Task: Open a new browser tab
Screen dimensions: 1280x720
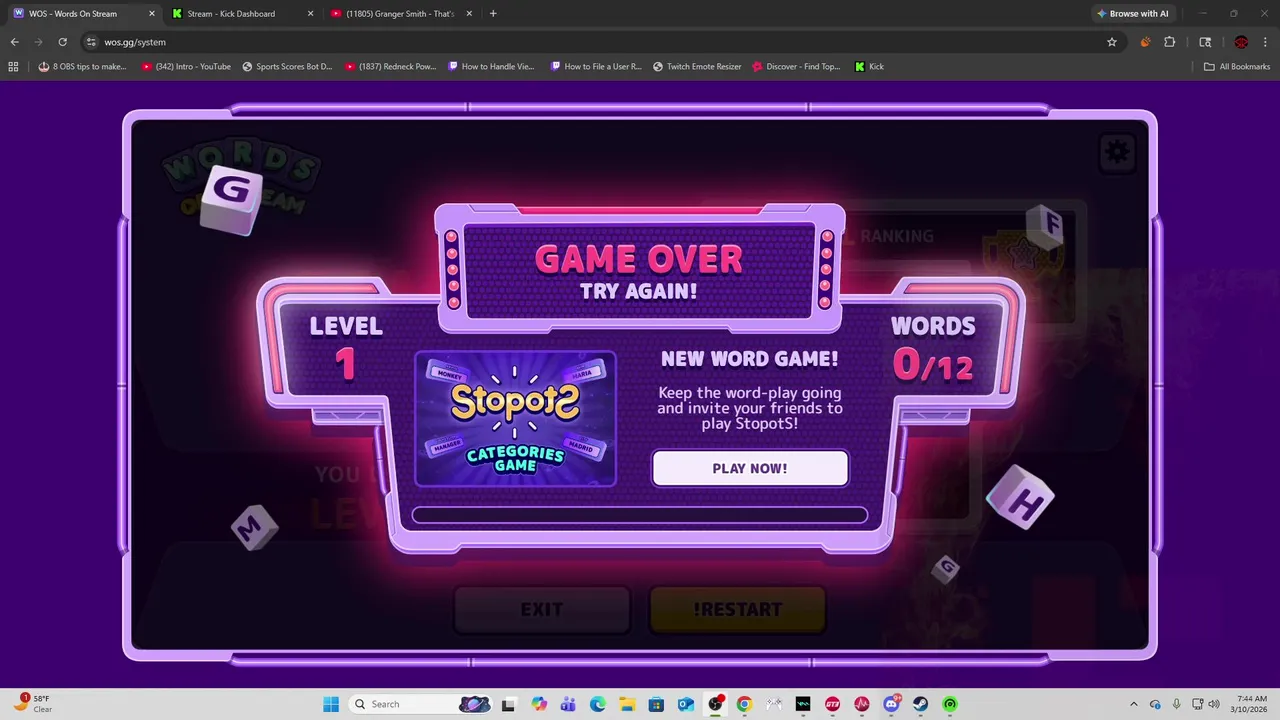Action: pyautogui.click(x=493, y=14)
